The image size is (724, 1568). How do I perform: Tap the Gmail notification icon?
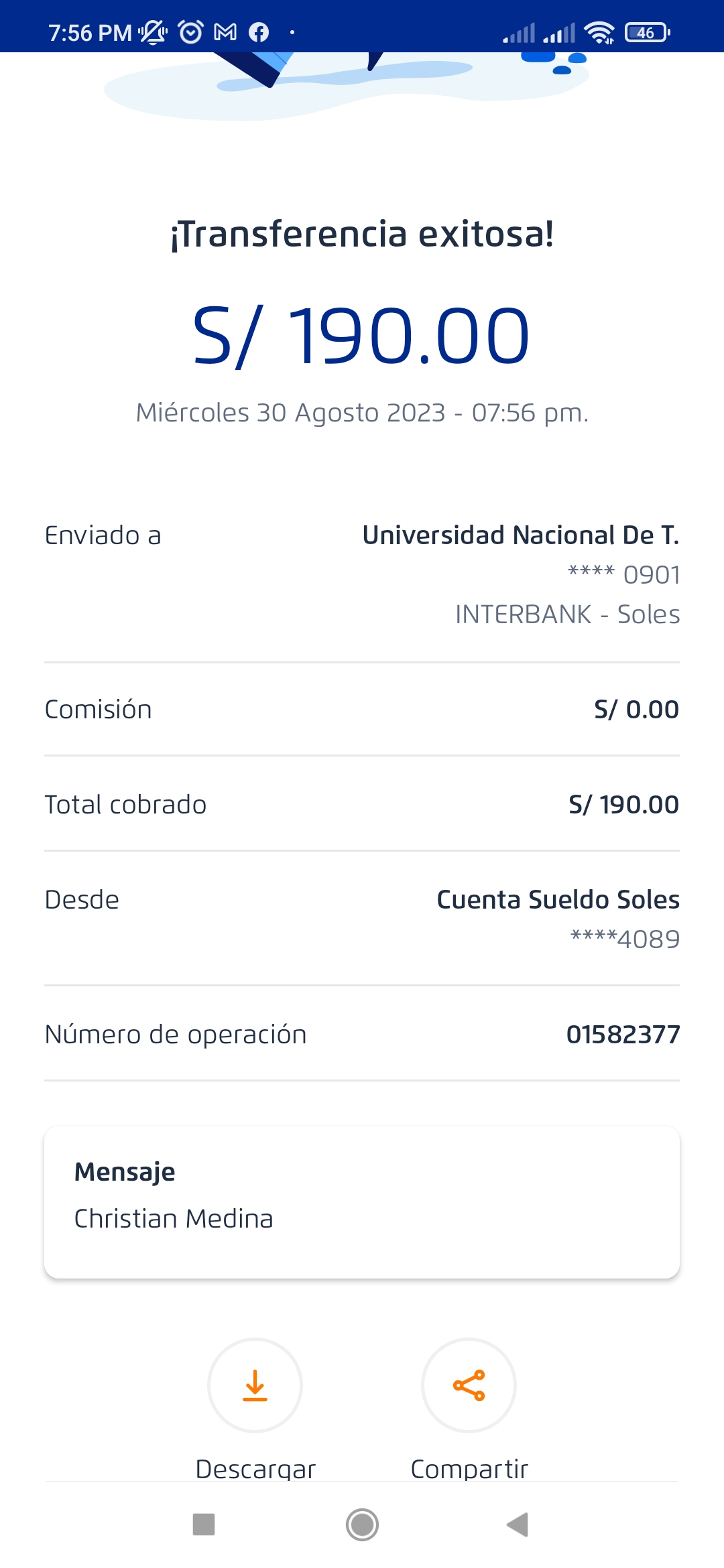click(x=225, y=32)
